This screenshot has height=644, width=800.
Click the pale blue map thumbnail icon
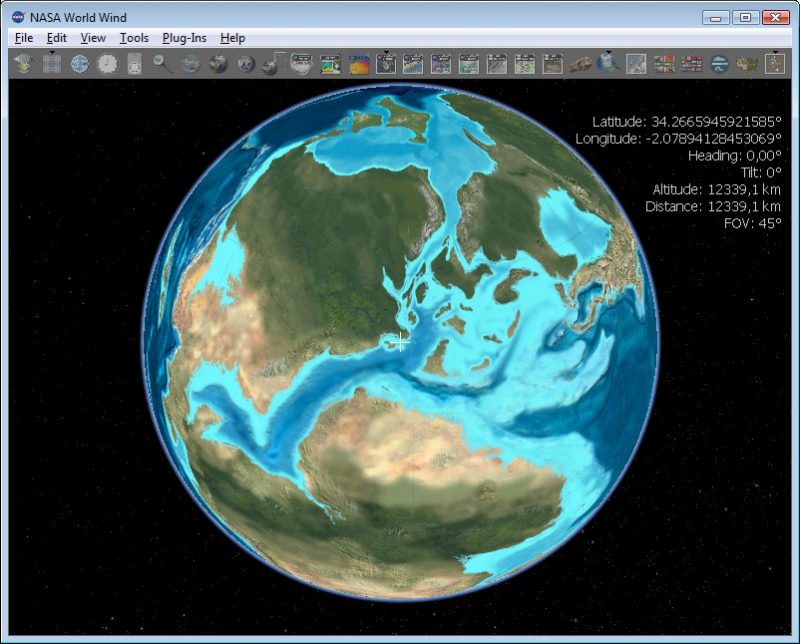tap(636, 64)
